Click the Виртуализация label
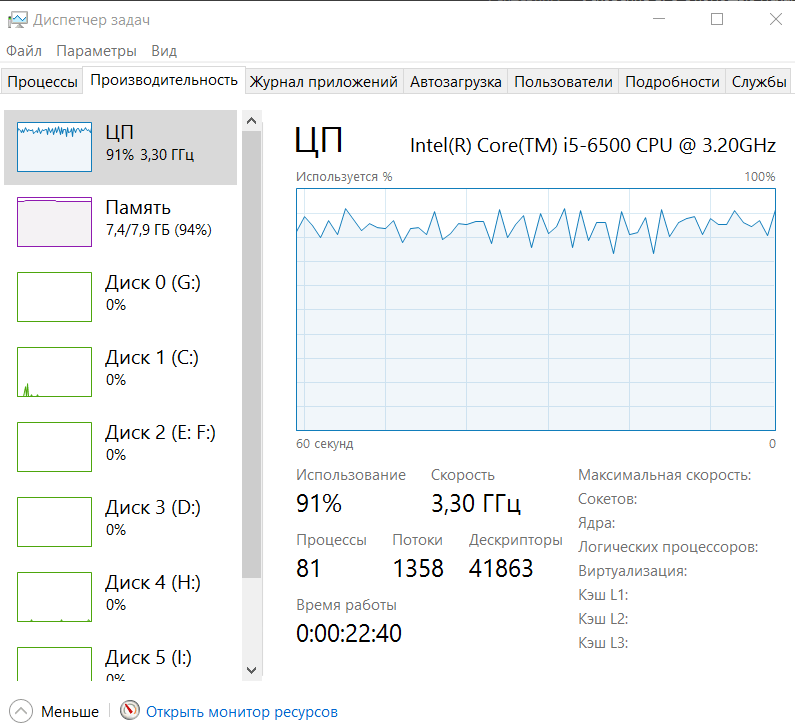This screenshot has width=795, height=728. (633, 571)
